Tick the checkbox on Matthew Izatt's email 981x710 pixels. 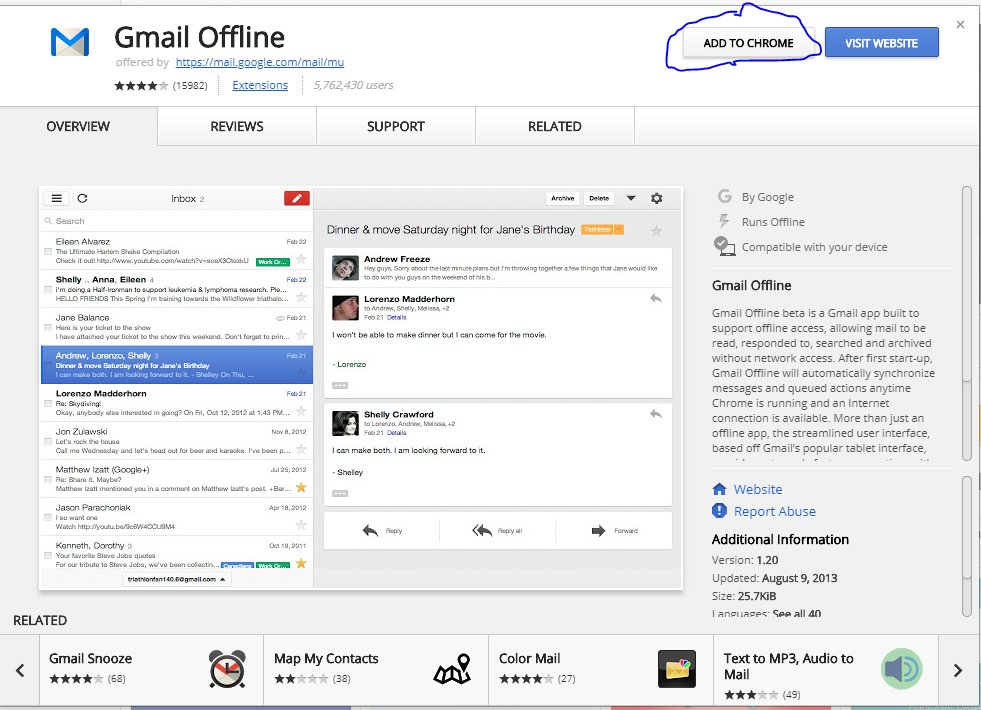(48, 479)
